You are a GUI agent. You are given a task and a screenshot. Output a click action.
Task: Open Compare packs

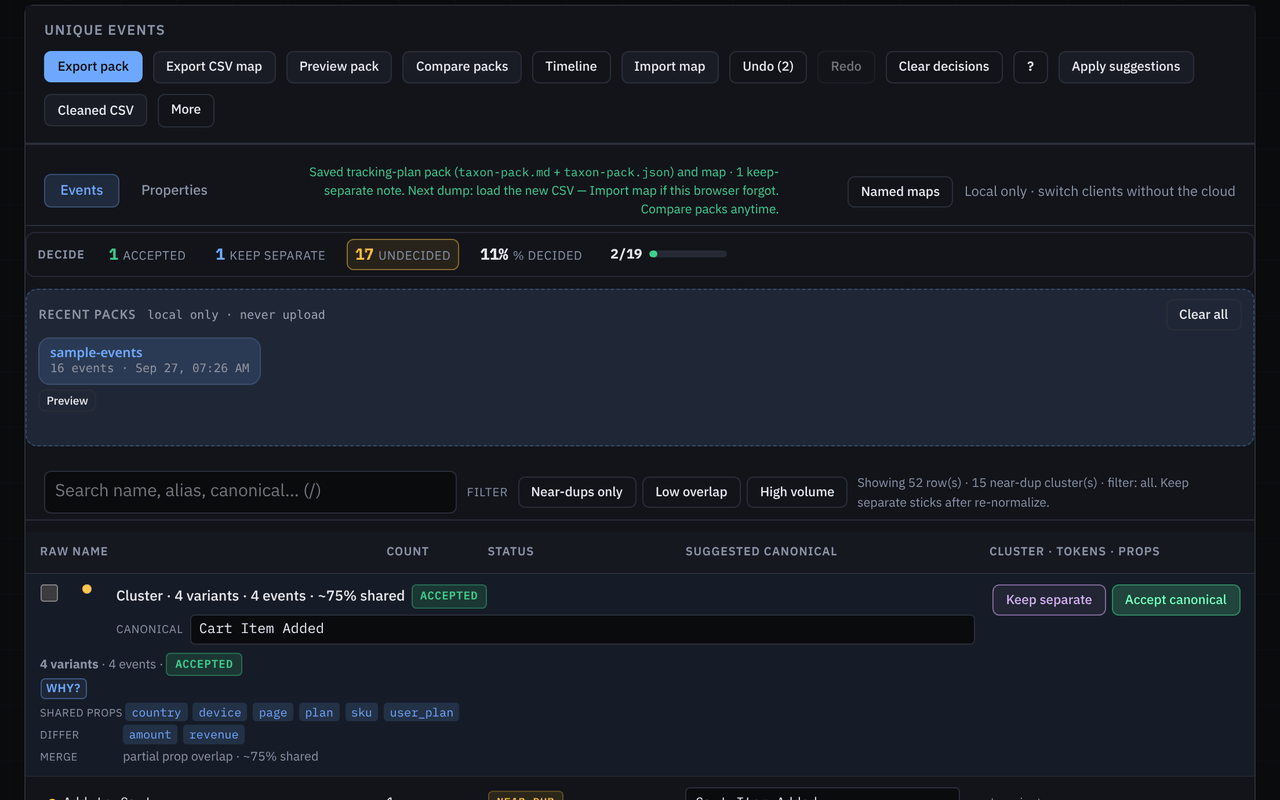pyautogui.click(x=462, y=67)
